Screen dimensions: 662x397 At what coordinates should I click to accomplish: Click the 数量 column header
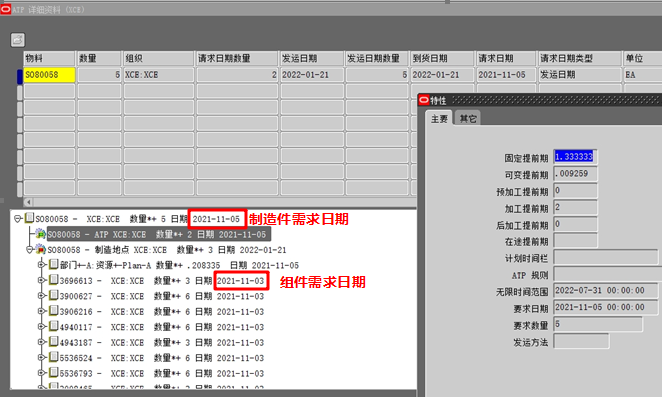[99, 58]
